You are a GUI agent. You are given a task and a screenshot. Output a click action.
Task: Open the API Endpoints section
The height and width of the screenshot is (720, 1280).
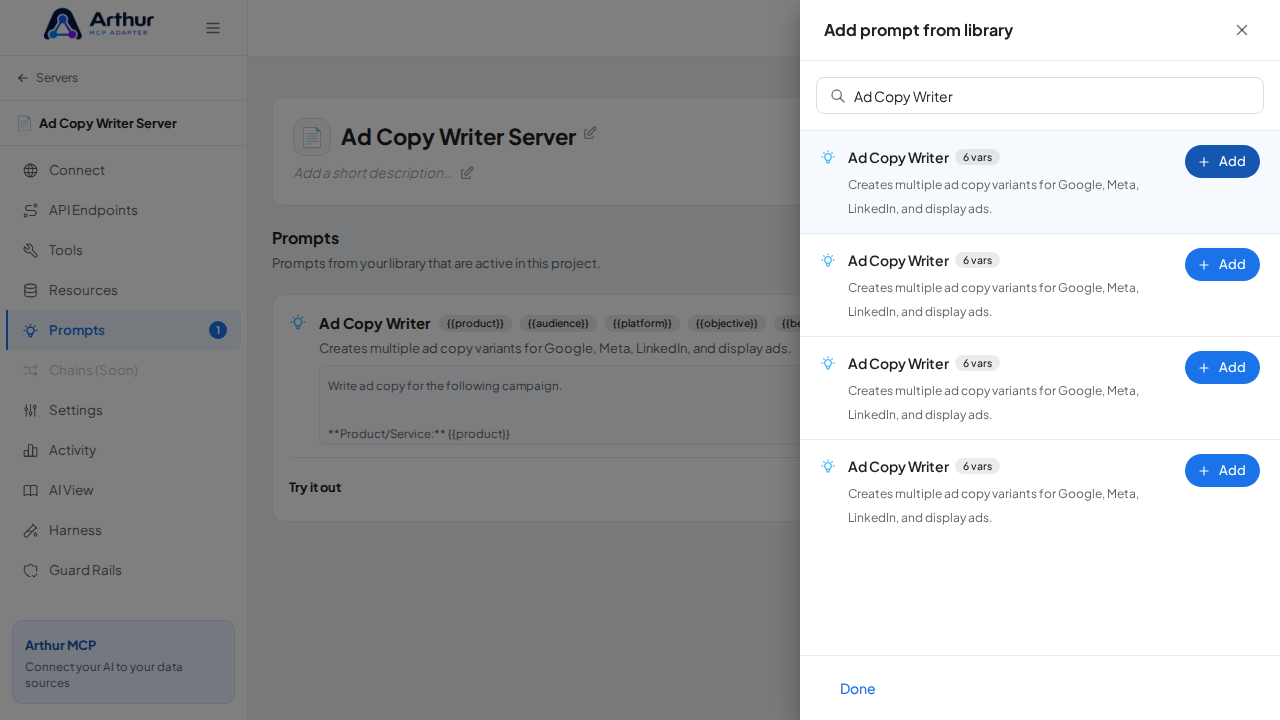[123, 210]
